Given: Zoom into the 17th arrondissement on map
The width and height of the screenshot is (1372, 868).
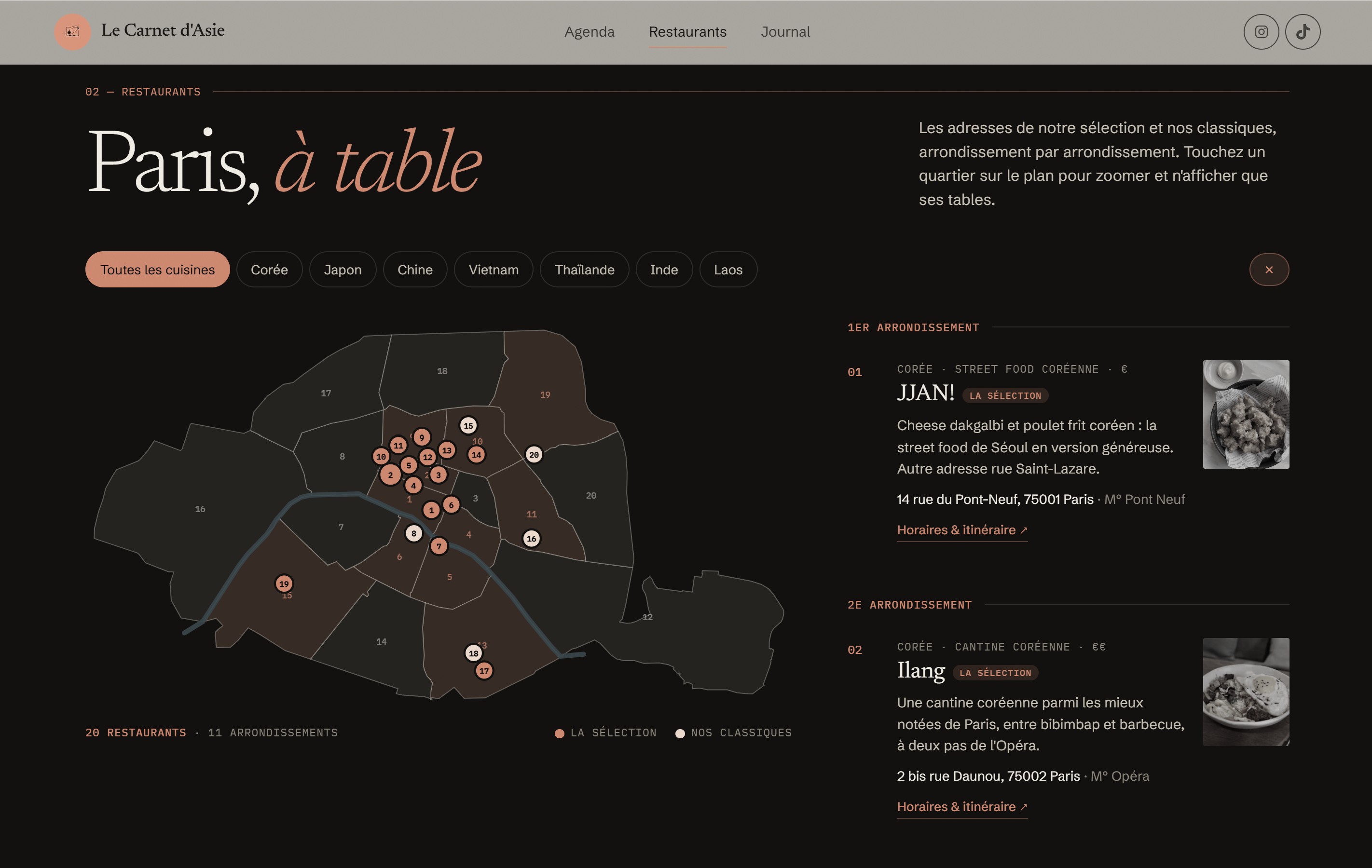Looking at the screenshot, I should (x=326, y=393).
